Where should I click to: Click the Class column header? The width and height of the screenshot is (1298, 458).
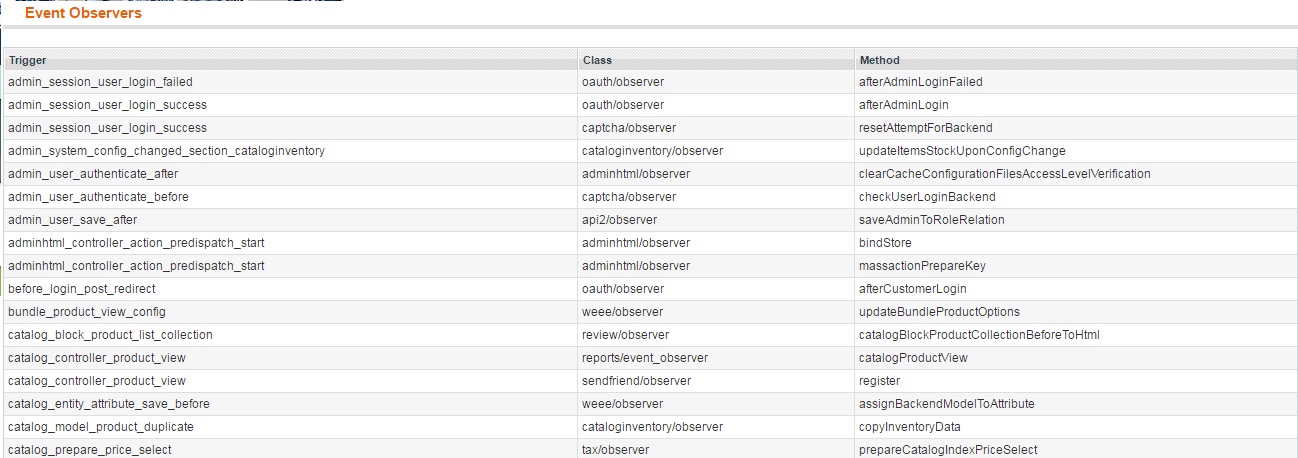click(597, 60)
